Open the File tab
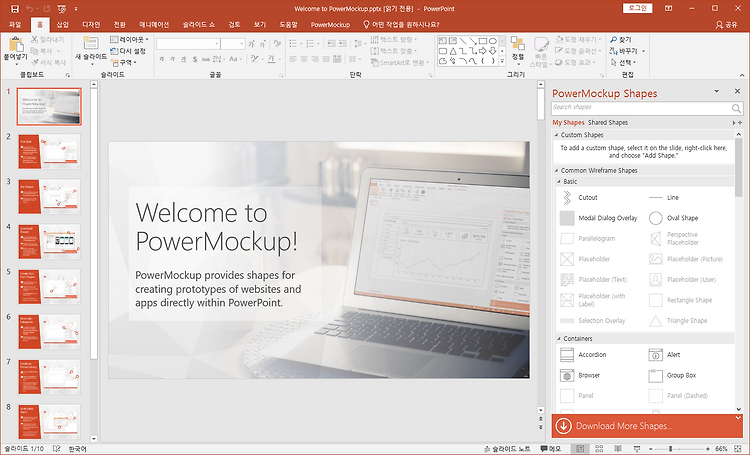The width and height of the screenshot is (750, 455). click(x=15, y=25)
